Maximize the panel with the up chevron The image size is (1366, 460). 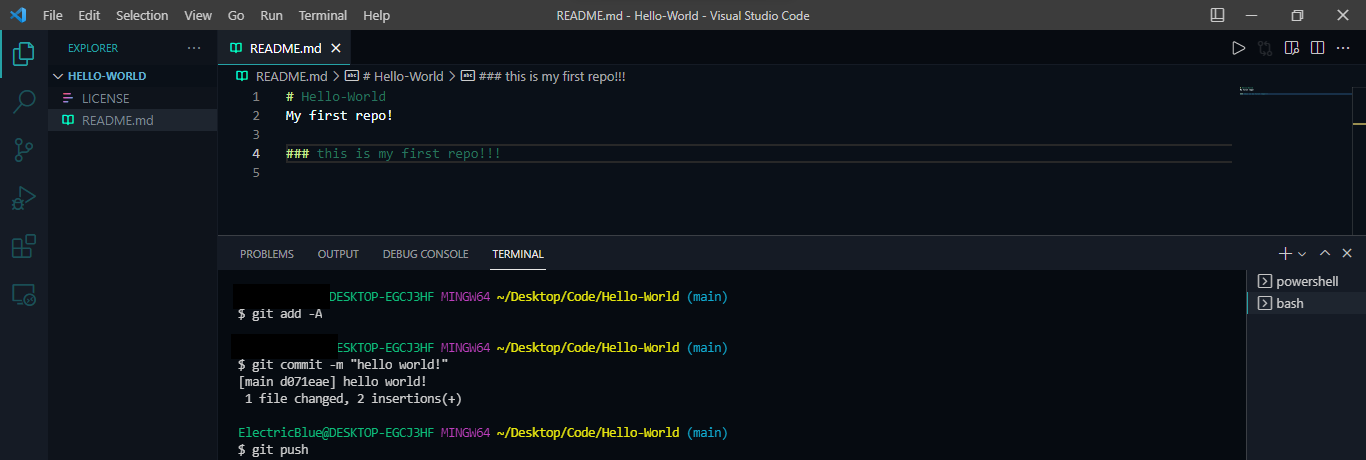[x=1325, y=254]
